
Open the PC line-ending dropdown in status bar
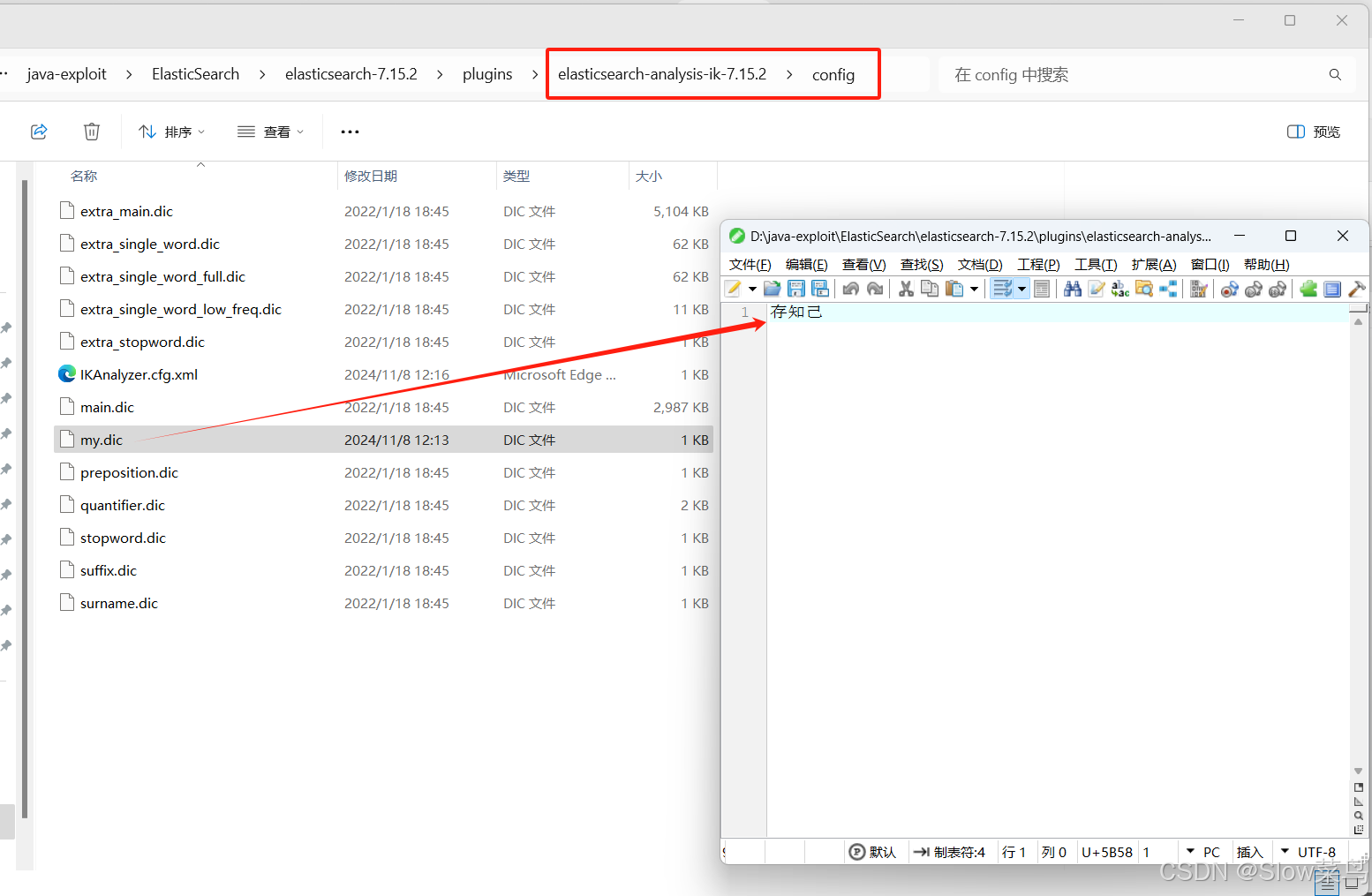click(x=1190, y=852)
